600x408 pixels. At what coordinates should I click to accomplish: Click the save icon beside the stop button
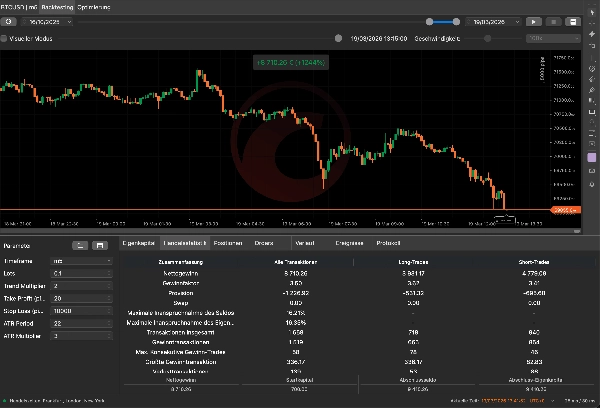[573, 22]
